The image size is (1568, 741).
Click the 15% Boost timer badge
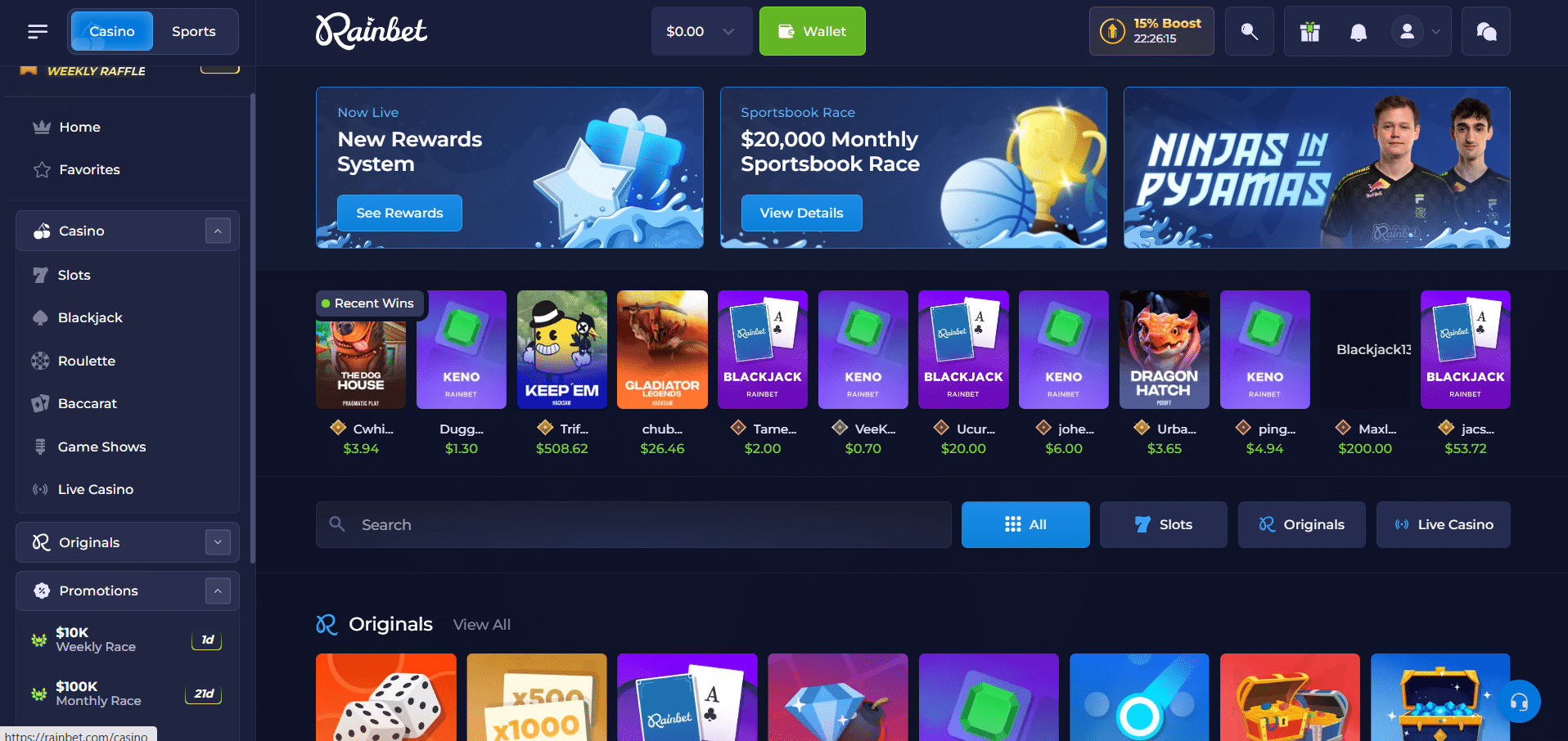(1151, 31)
